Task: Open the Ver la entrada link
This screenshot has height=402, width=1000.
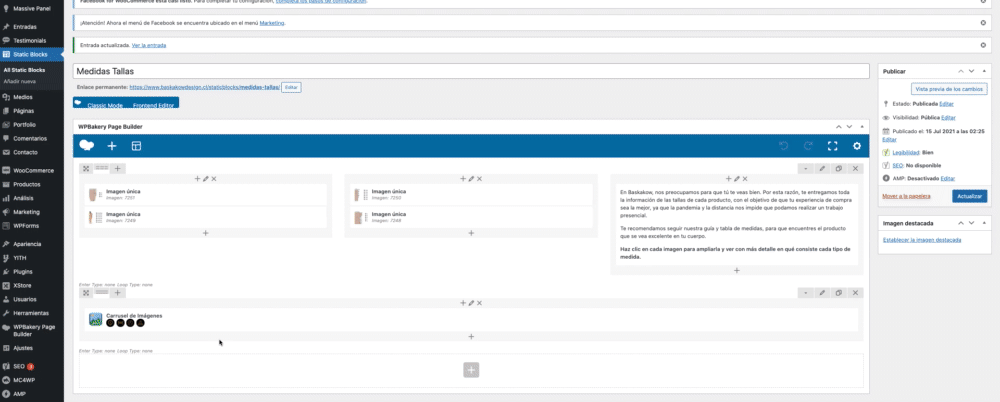Action: point(149,45)
